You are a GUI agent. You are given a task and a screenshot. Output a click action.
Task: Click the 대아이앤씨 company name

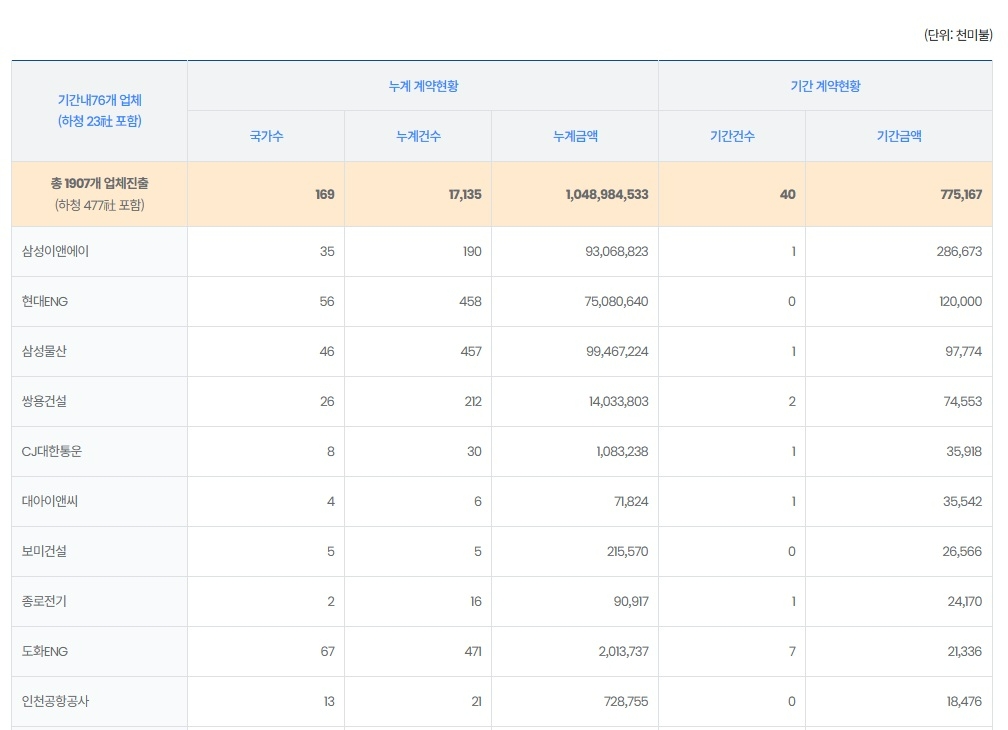point(50,502)
